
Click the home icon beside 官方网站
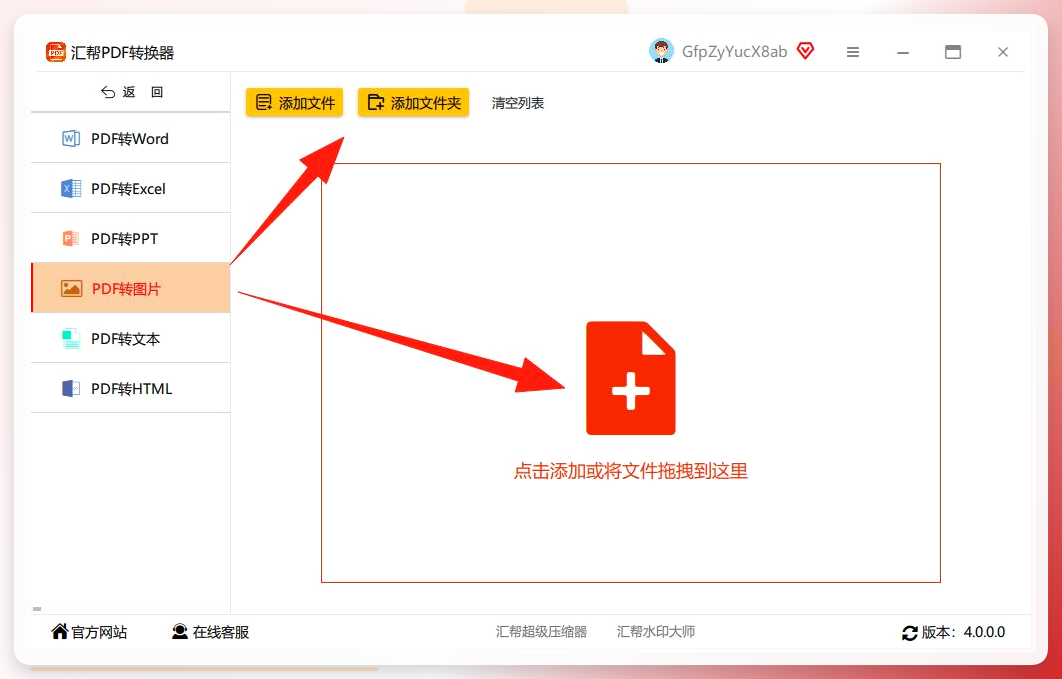(60, 631)
